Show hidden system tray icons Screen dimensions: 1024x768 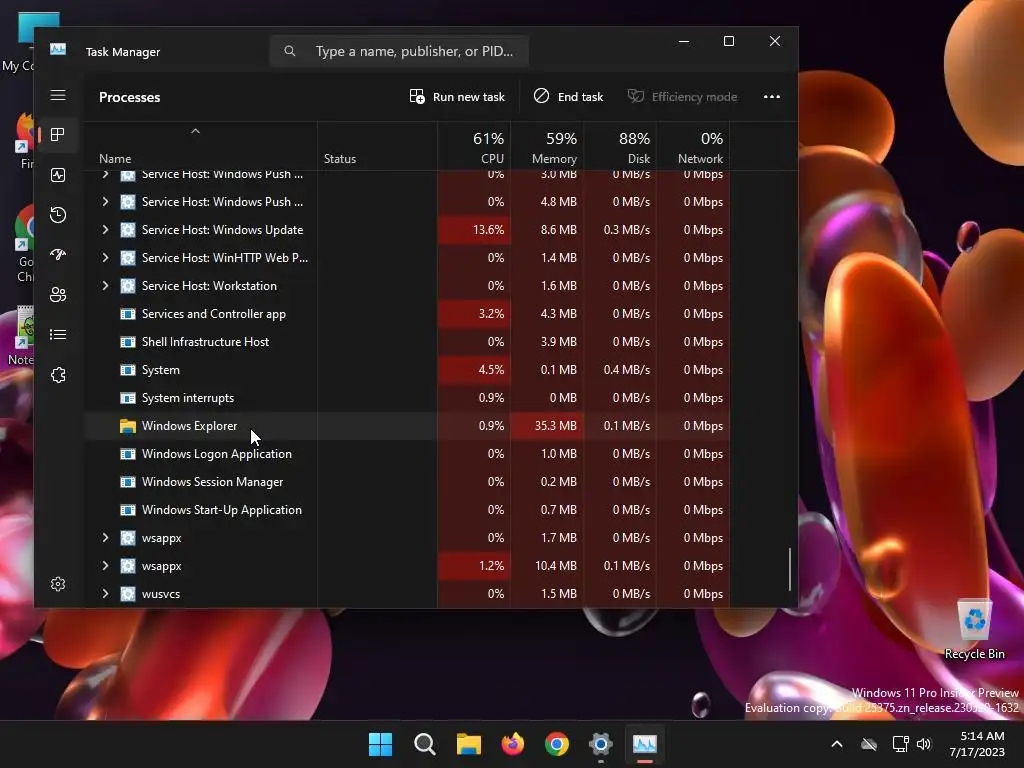click(837, 744)
